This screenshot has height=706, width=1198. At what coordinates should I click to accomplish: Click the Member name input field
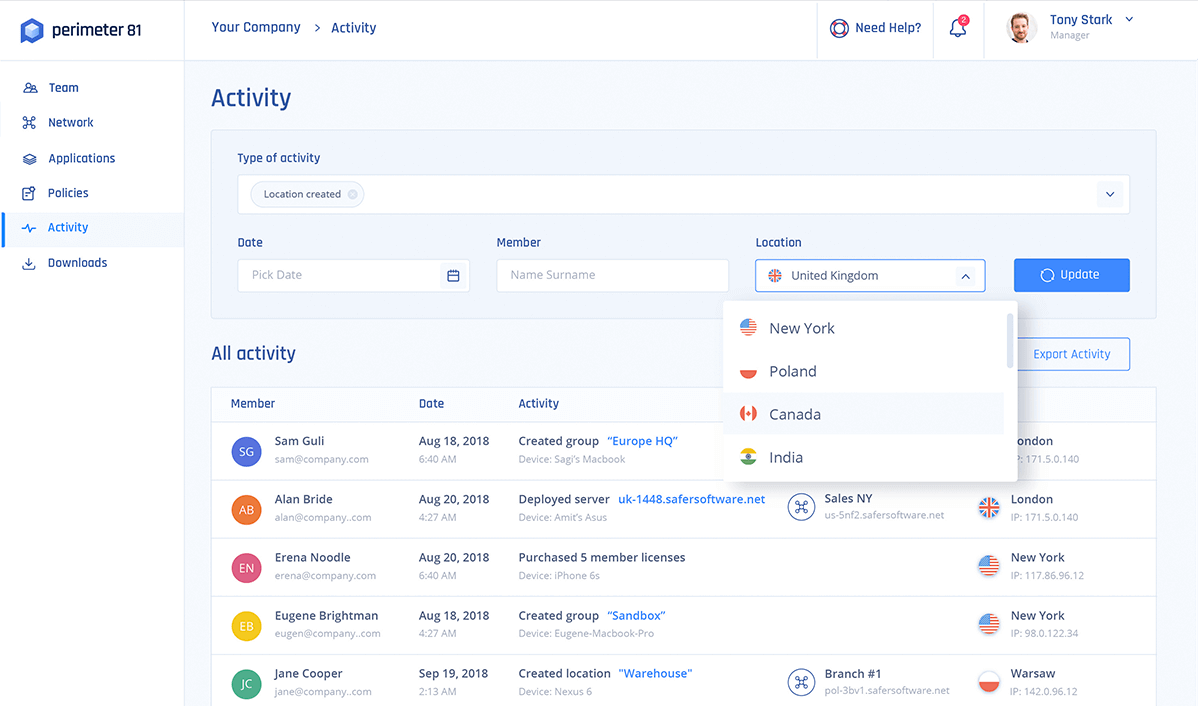(x=612, y=276)
